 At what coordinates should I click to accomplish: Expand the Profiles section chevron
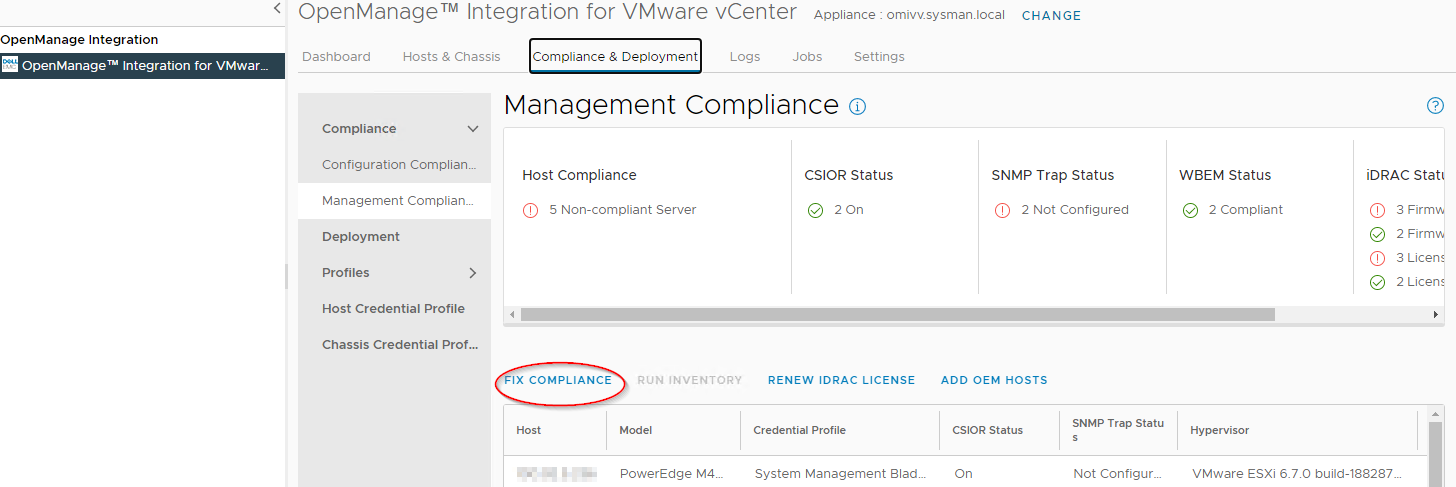coord(473,273)
